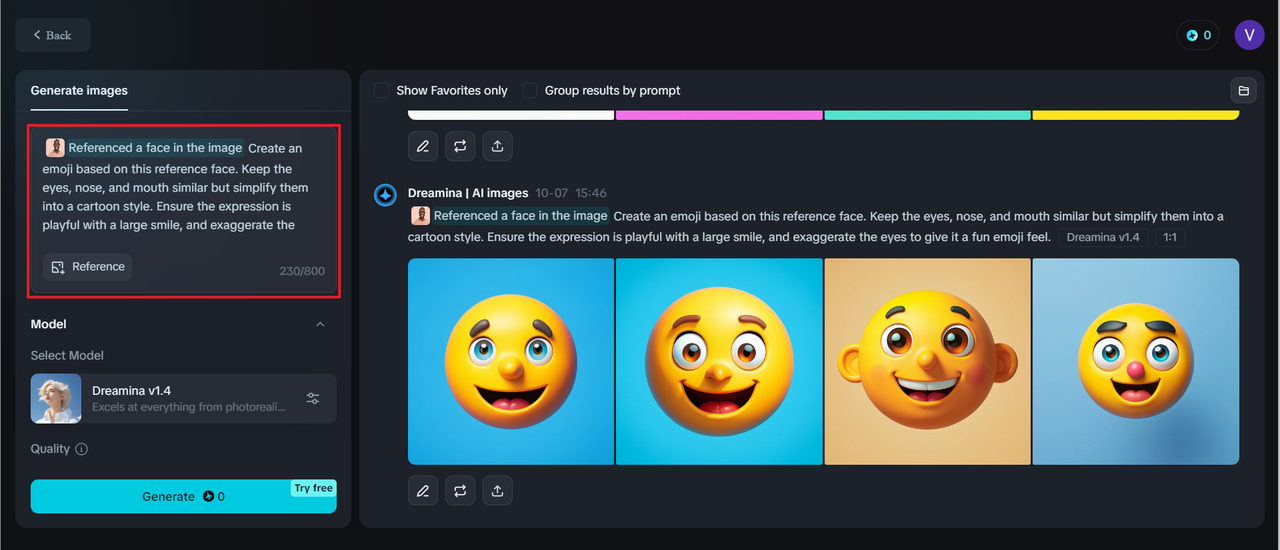
Task: Click the yellow image strip at top
Action: pyautogui.click(x=1136, y=115)
